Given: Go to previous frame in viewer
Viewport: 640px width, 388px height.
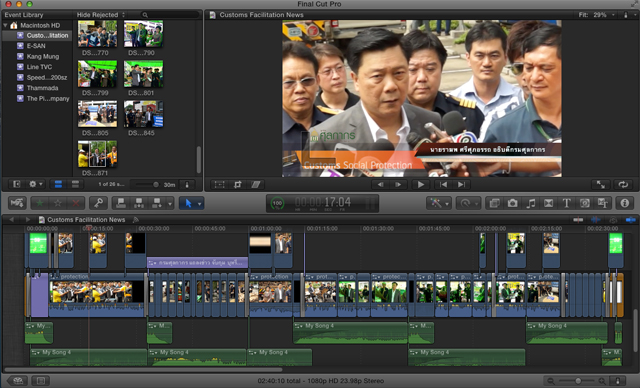Looking at the screenshot, I should click(380, 185).
